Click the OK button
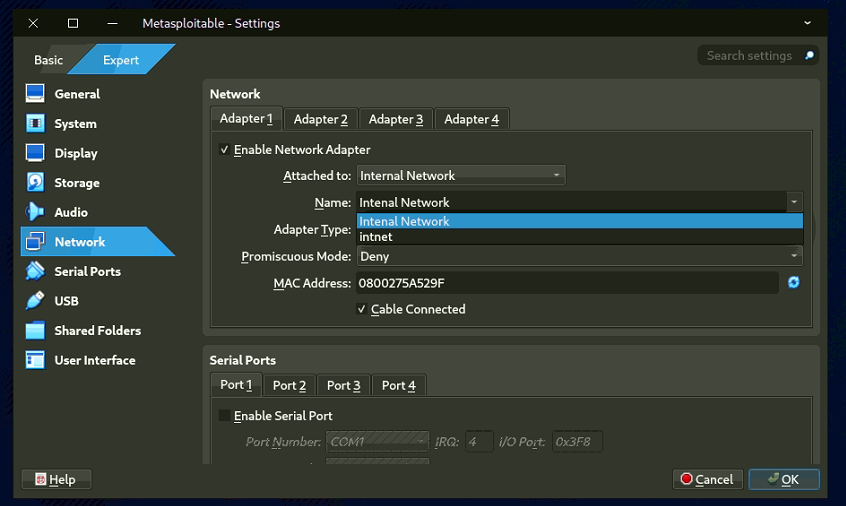 (783, 479)
